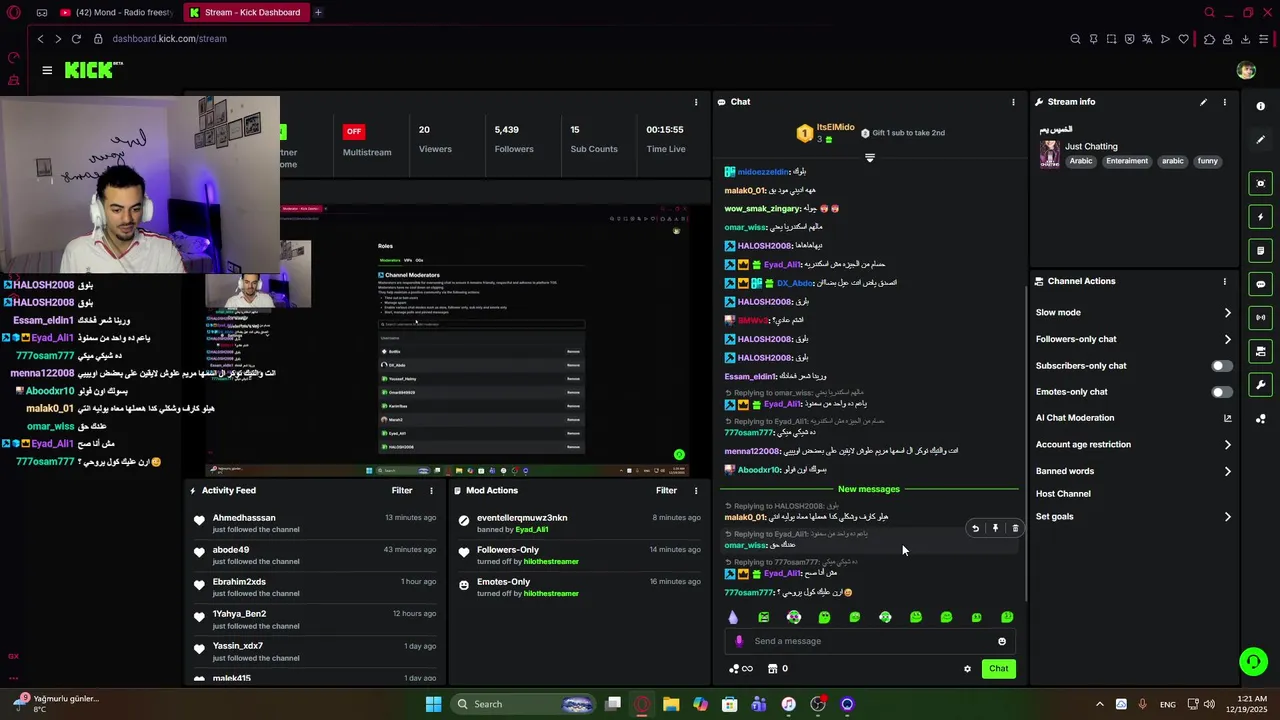Toggle the chat bubble widget icon
This screenshot has height=720, width=1280.
click(1260, 284)
